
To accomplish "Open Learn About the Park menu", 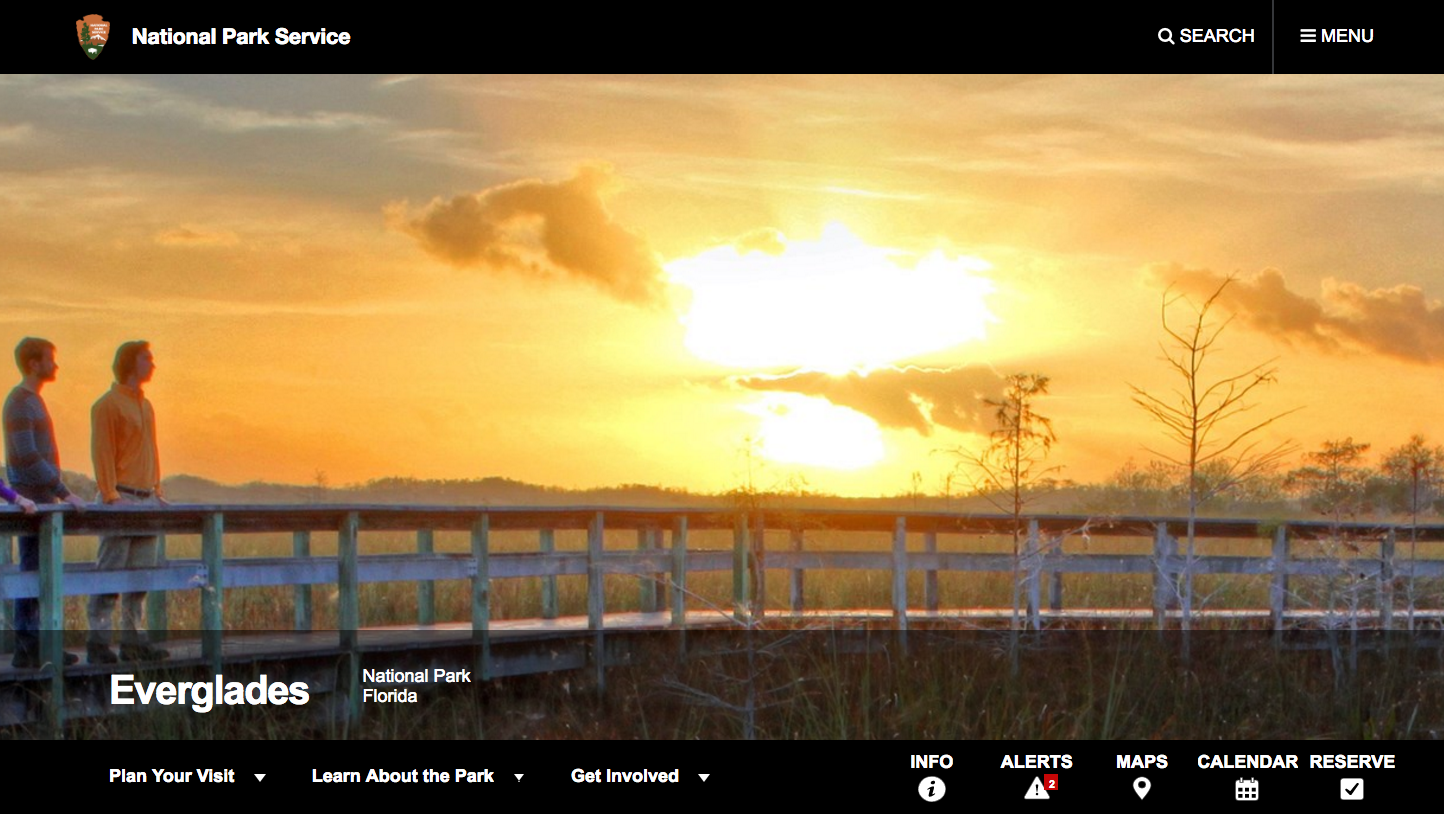I will coord(403,776).
